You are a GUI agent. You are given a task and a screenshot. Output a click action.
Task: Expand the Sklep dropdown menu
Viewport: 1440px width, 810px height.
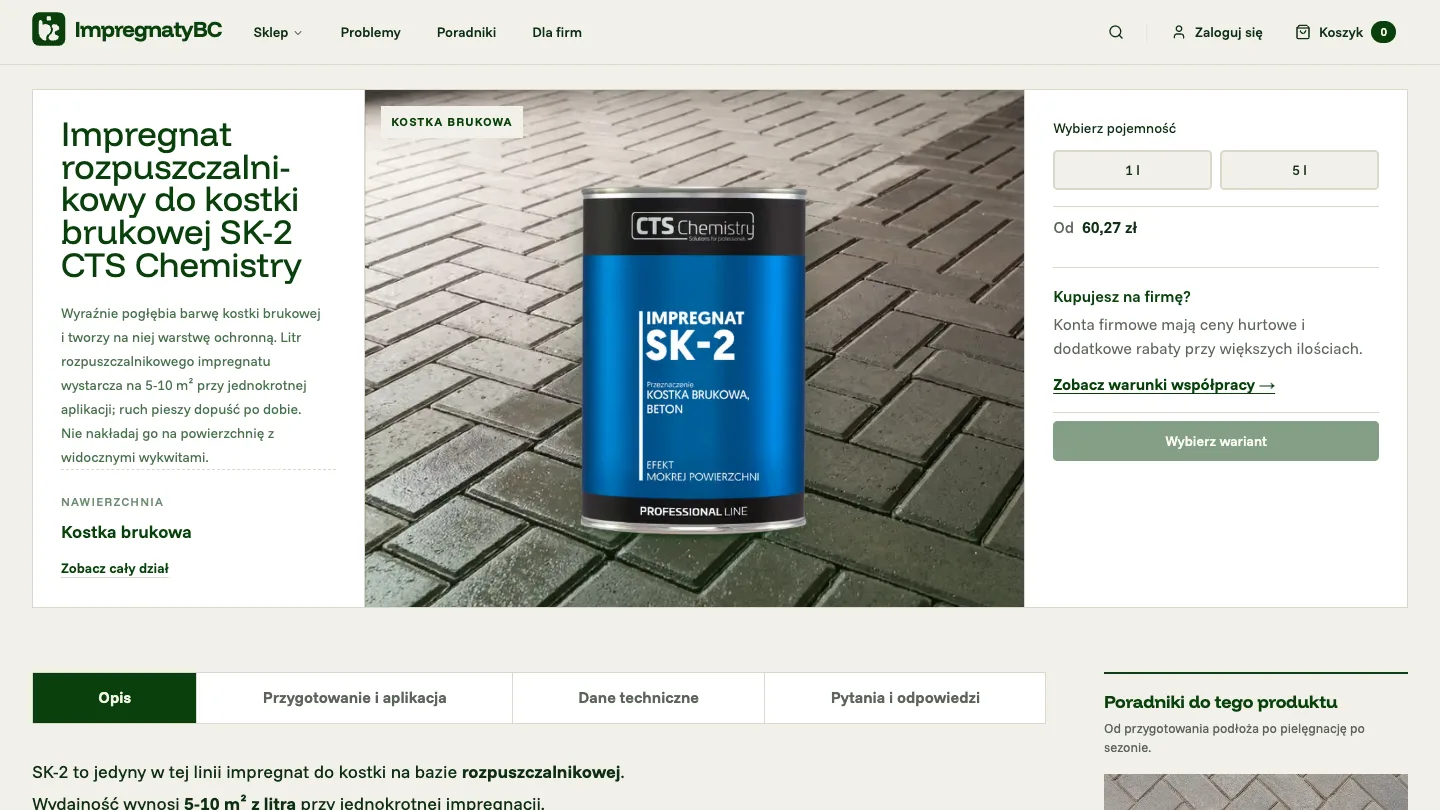(x=278, y=32)
